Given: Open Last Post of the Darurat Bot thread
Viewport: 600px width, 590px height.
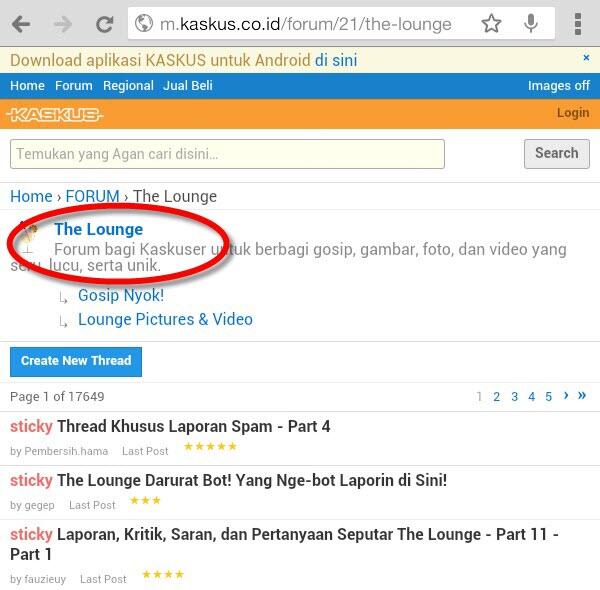Looking at the screenshot, I should (x=92, y=505).
